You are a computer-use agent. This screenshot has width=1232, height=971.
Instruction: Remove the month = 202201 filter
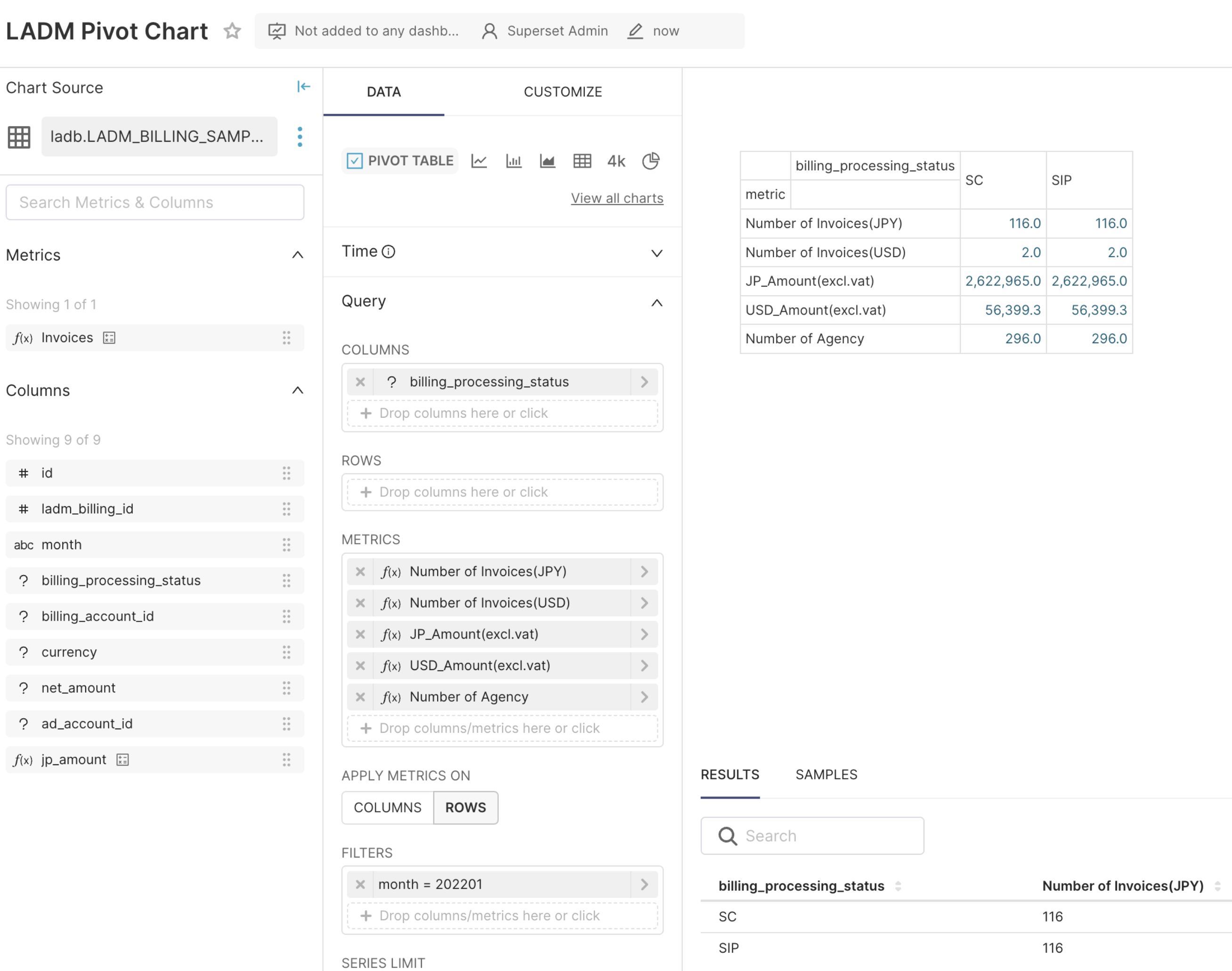pyautogui.click(x=360, y=884)
